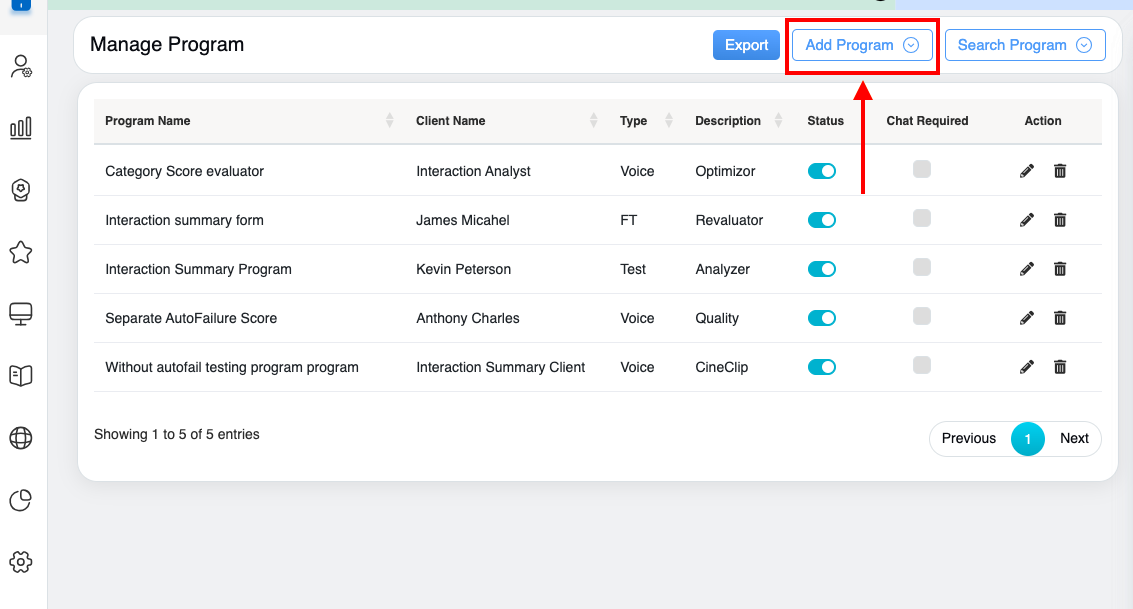Go to Next page of entries
Screen dimensions: 1133x609
click(1074, 438)
